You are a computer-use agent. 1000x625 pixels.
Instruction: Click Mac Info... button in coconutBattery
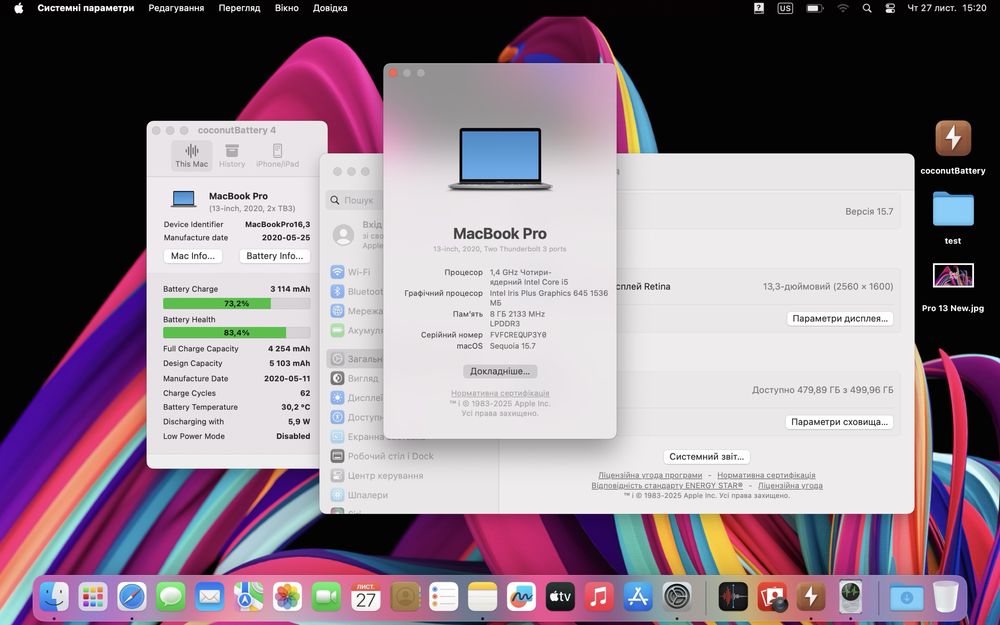pyautogui.click(x=193, y=256)
